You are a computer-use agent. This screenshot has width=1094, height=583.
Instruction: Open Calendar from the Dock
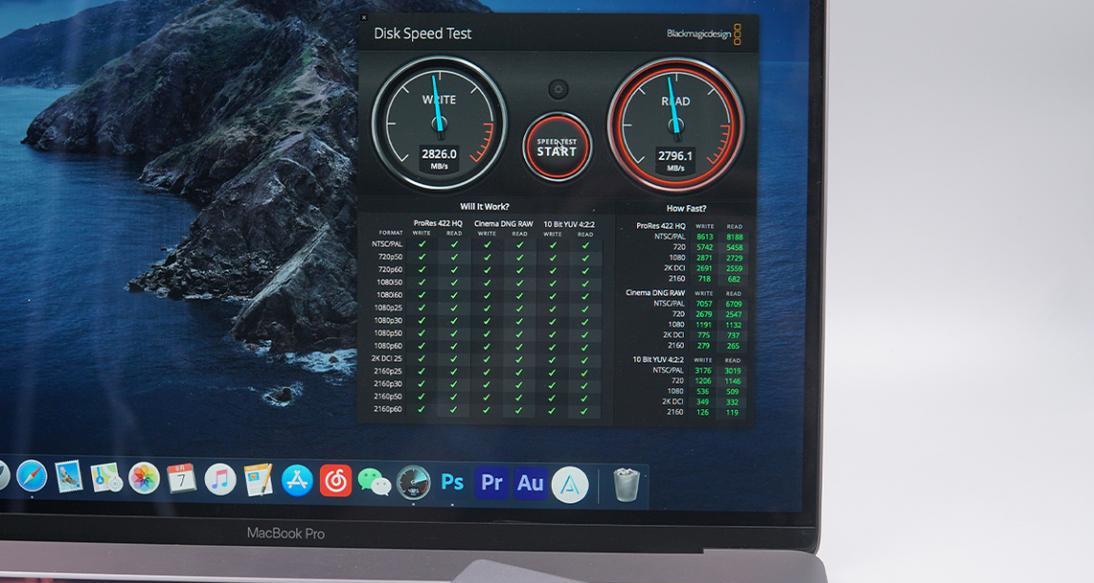[x=182, y=479]
